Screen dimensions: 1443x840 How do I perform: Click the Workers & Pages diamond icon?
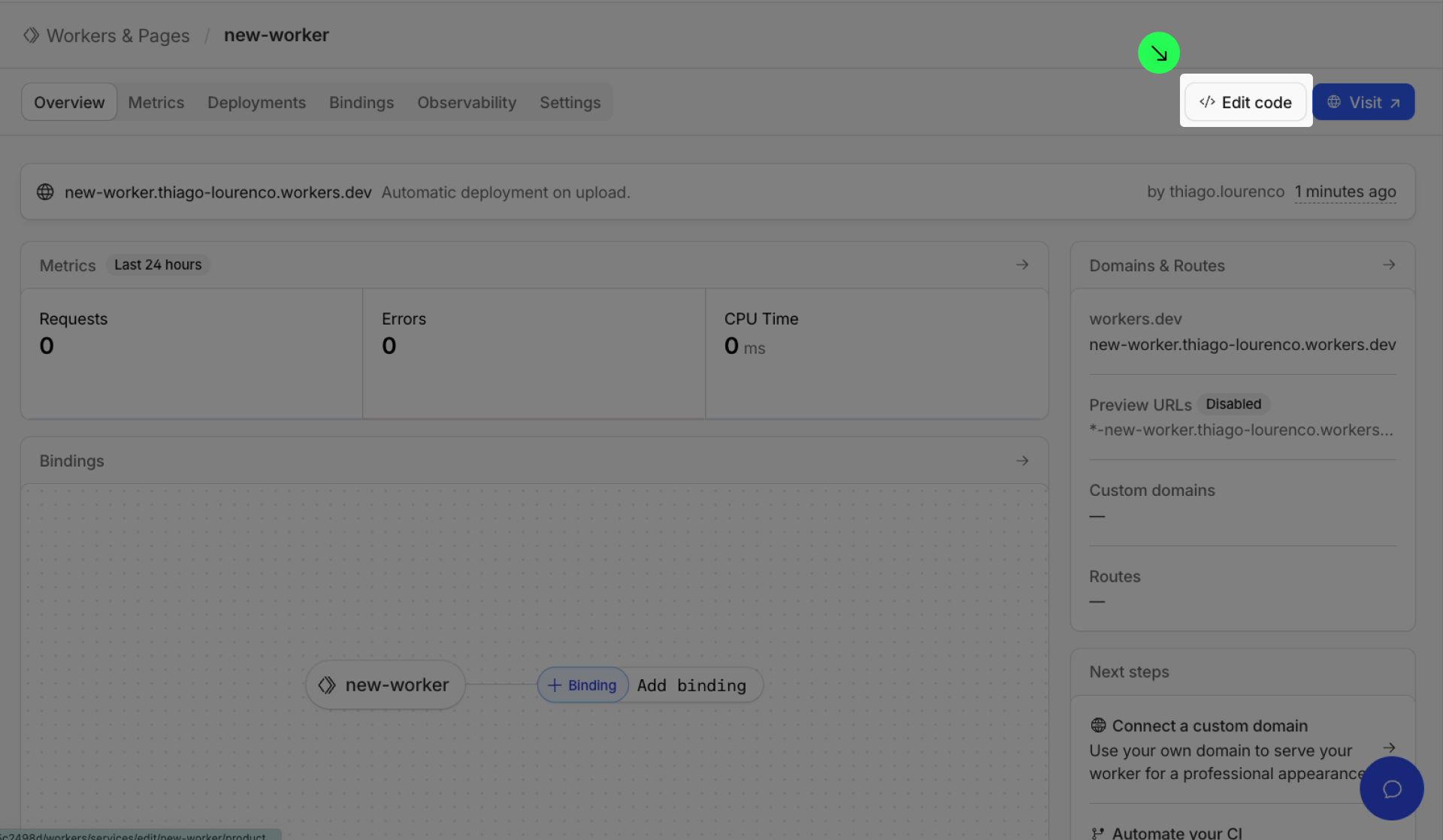click(x=31, y=35)
